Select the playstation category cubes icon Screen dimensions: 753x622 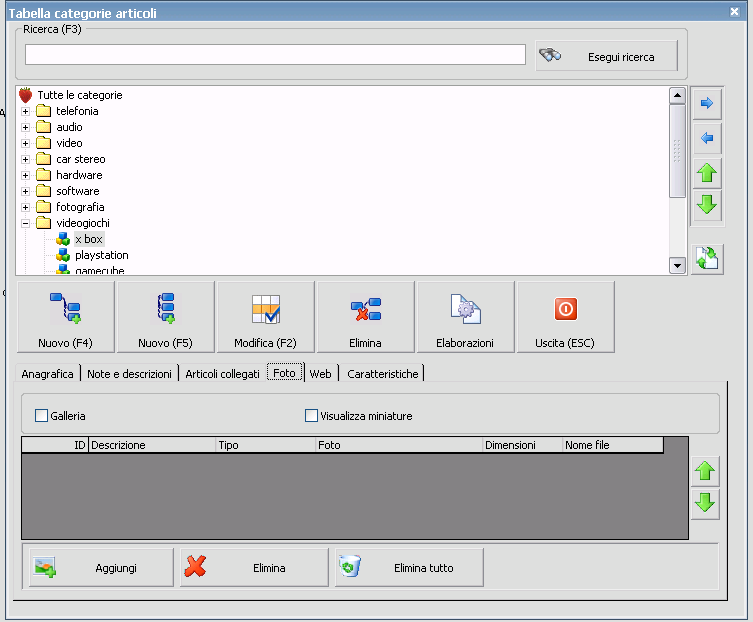[62, 255]
